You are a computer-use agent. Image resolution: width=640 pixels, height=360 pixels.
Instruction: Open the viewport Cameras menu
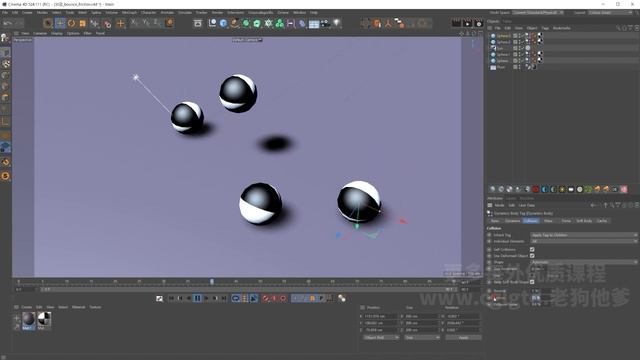pos(40,33)
